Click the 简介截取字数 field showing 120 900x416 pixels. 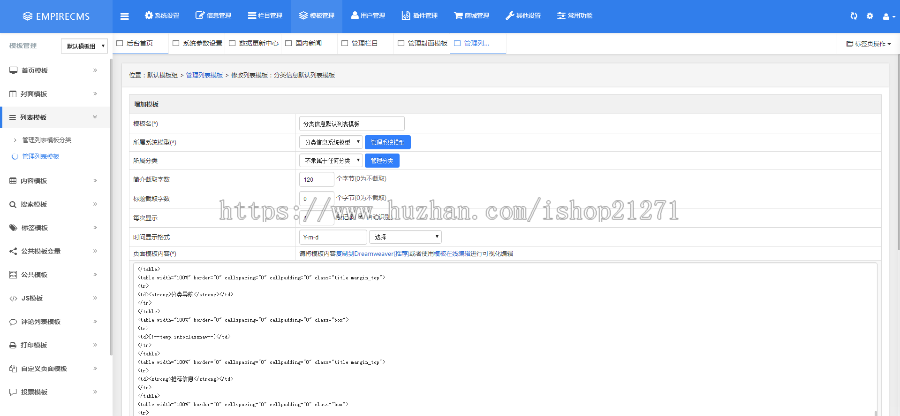[317, 180]
